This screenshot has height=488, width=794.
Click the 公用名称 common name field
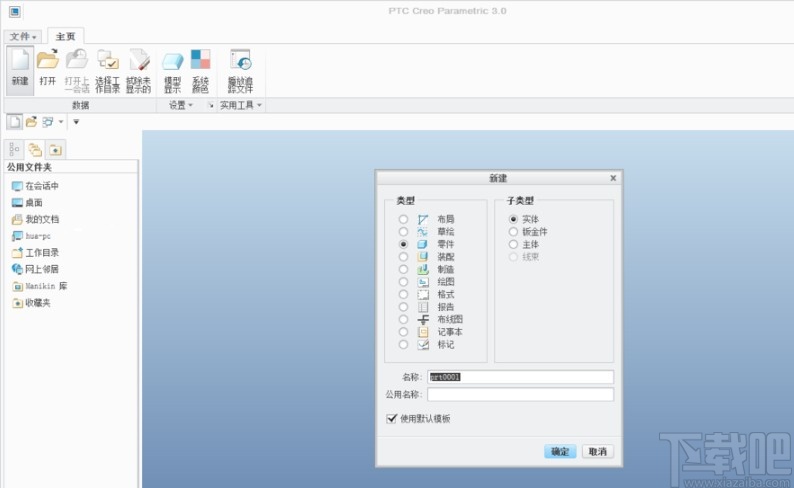click(520, 394)
